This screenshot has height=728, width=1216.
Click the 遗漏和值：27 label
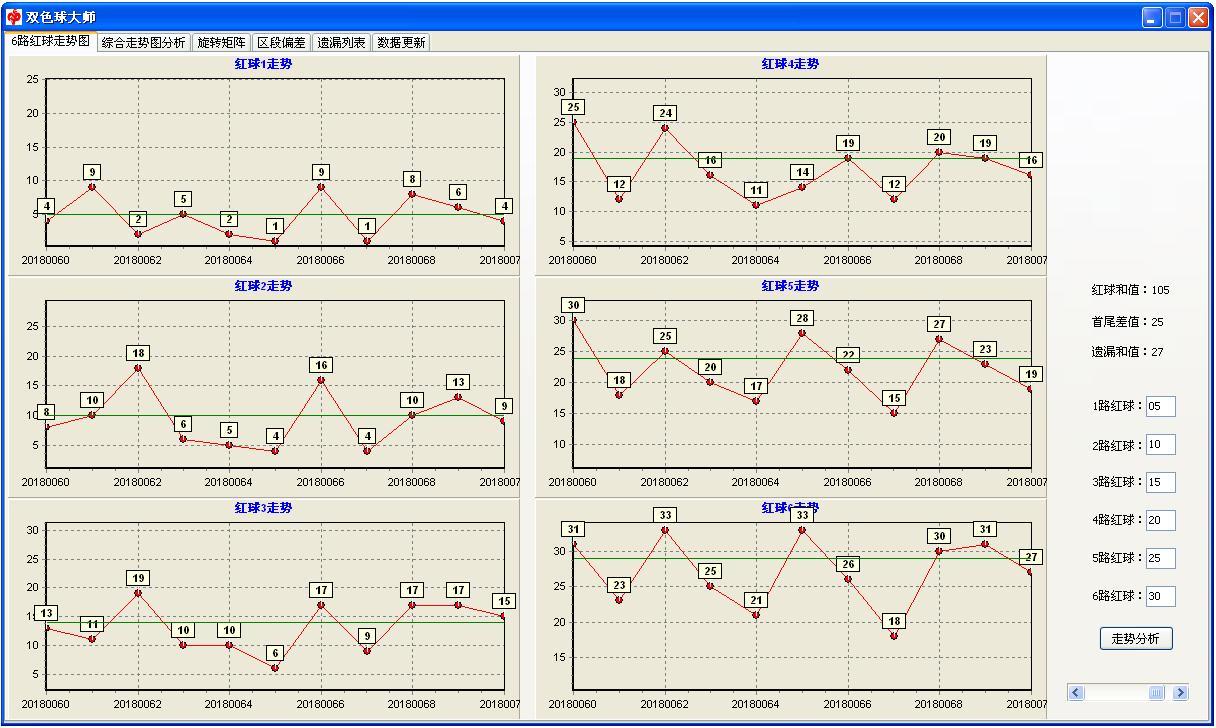point(1127,352)
